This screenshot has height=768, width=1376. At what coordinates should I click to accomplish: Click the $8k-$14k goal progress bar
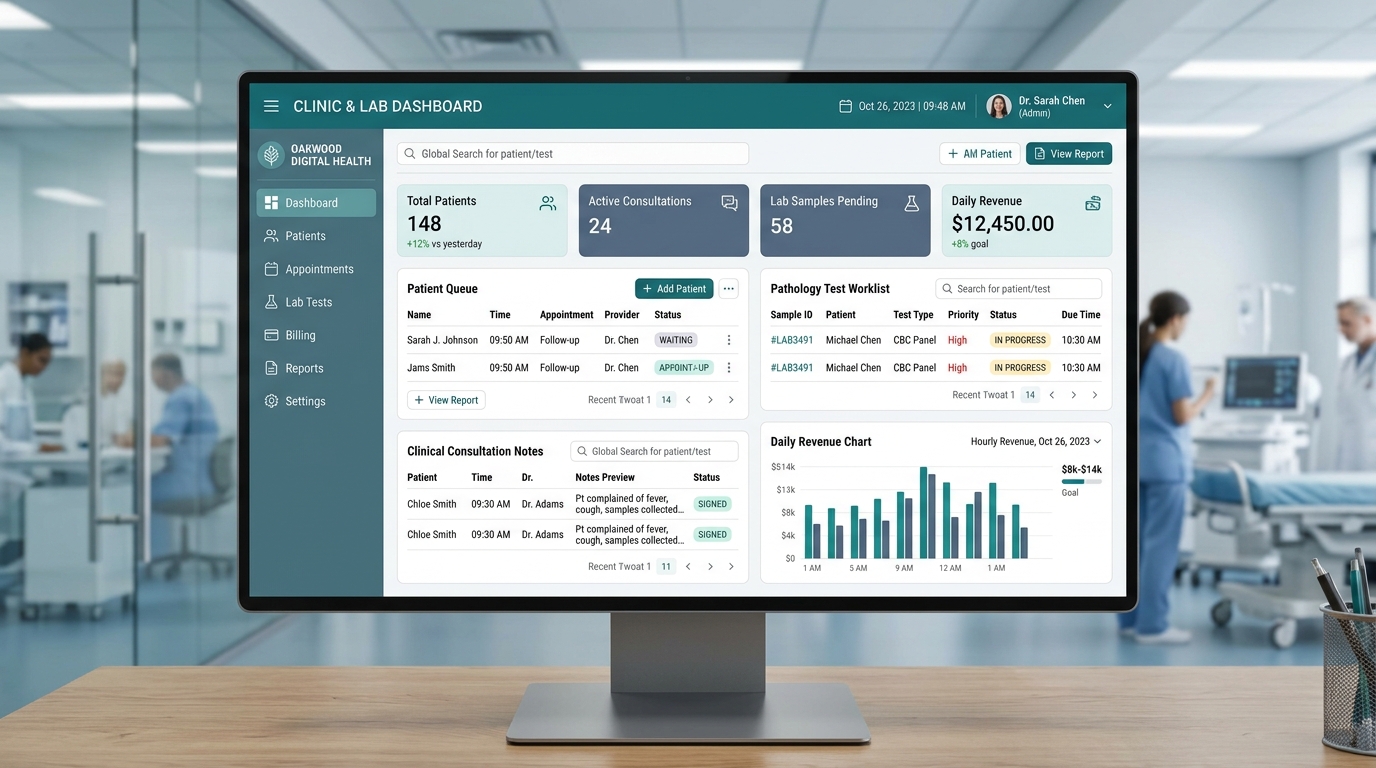pos(1081,482)
